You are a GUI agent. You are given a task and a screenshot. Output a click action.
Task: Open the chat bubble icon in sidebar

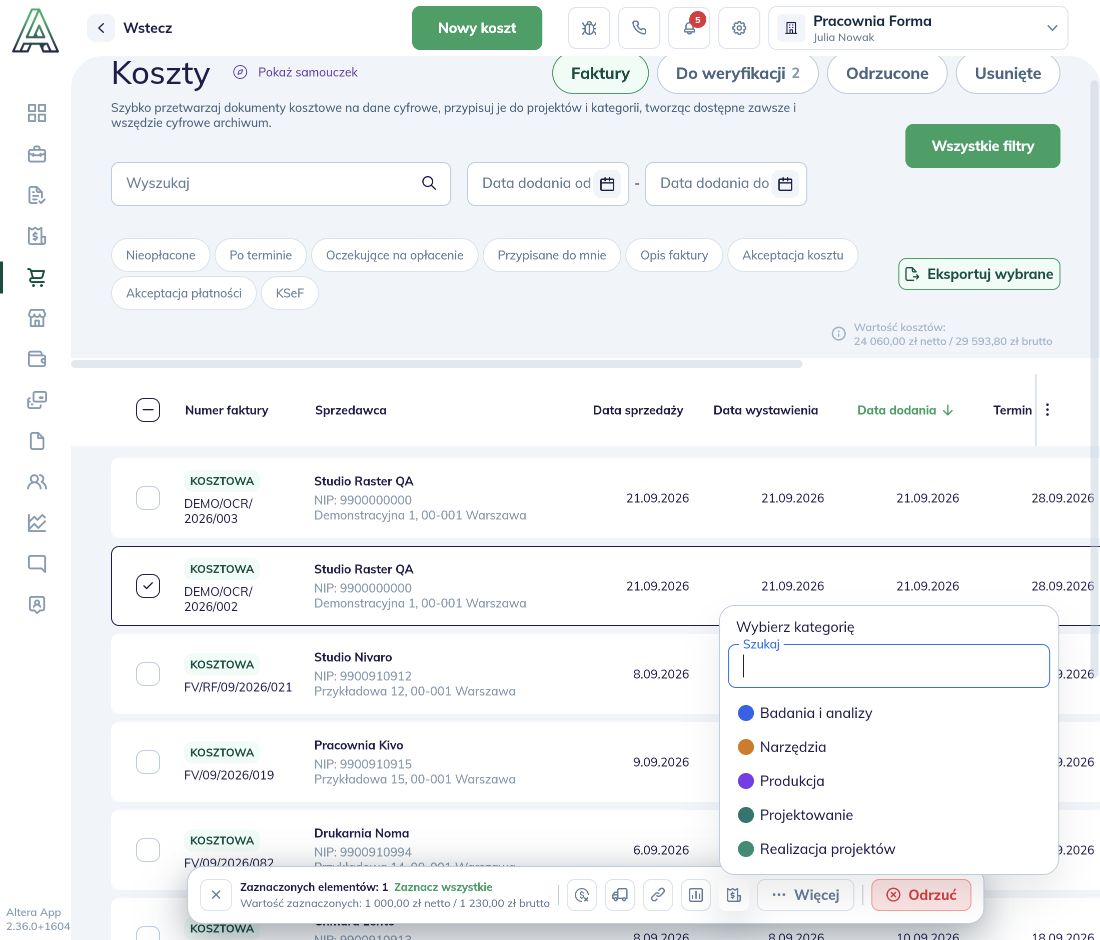click(36, 563)
